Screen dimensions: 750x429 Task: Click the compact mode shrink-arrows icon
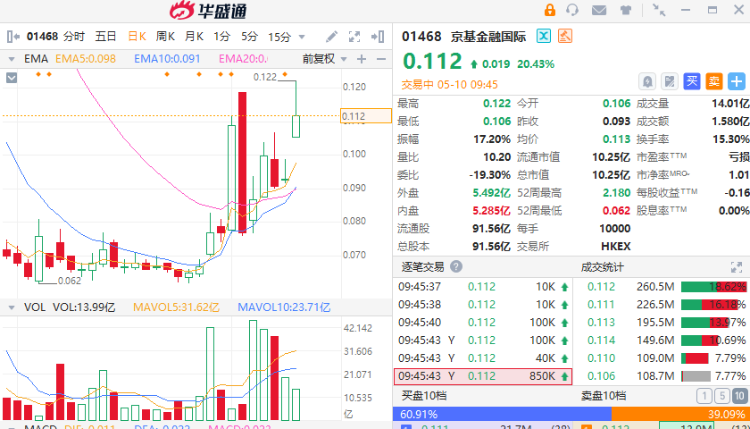coord(659,10)
